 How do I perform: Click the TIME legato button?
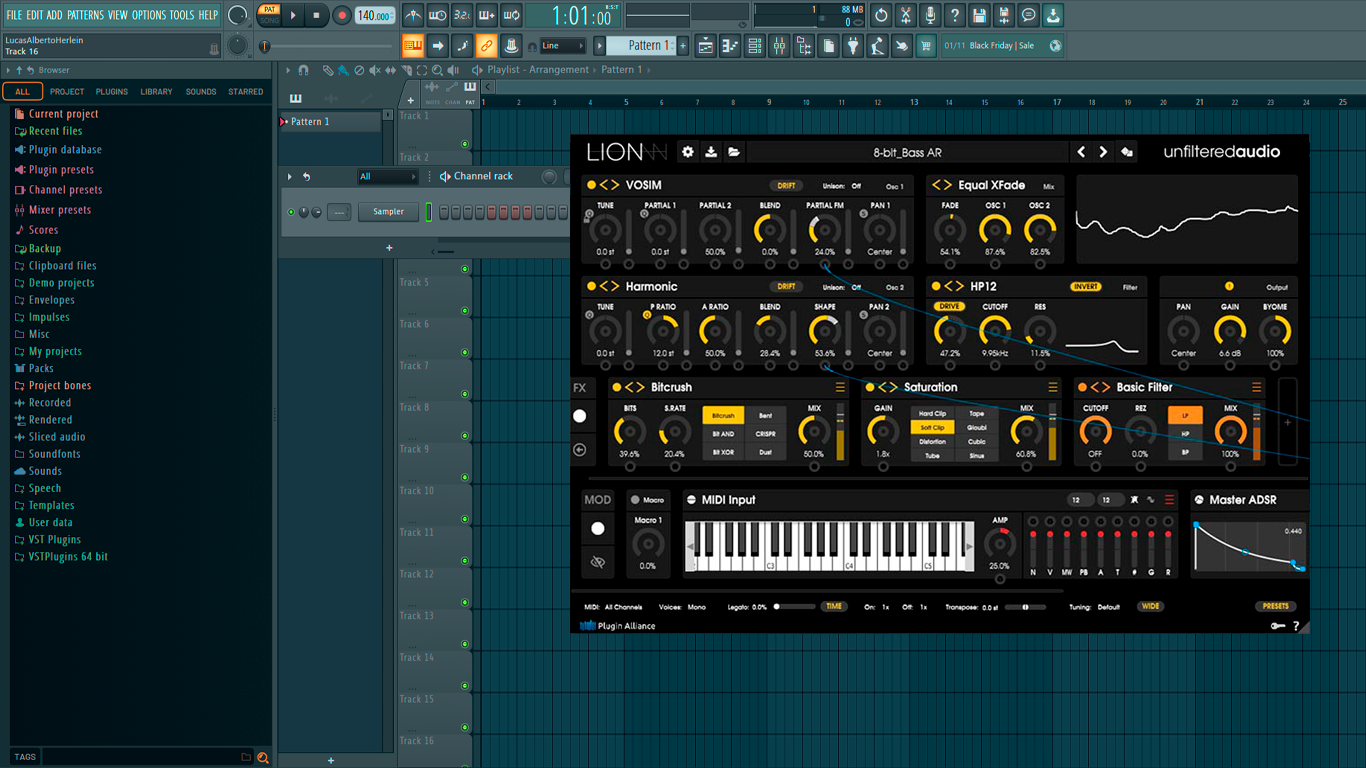tap(834, 606)
